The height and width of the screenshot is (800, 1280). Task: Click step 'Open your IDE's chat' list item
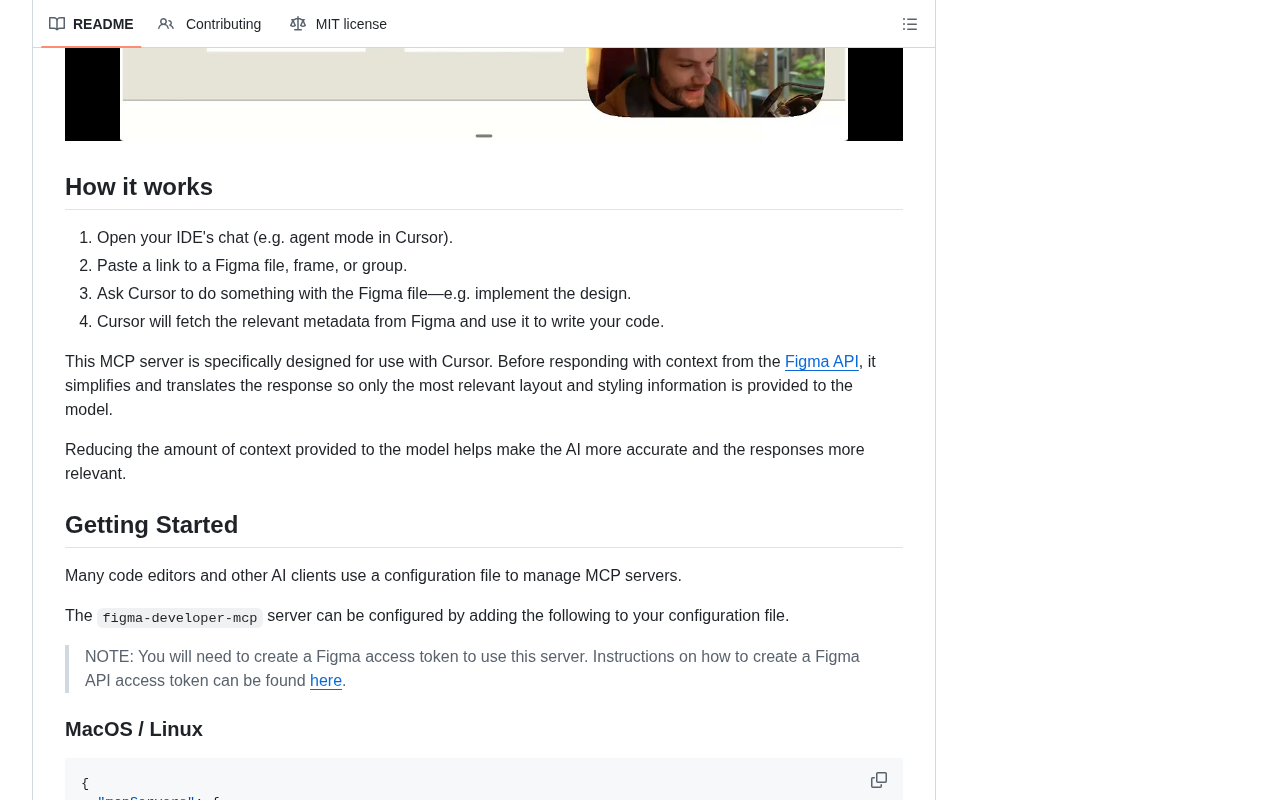coord(275,238)
